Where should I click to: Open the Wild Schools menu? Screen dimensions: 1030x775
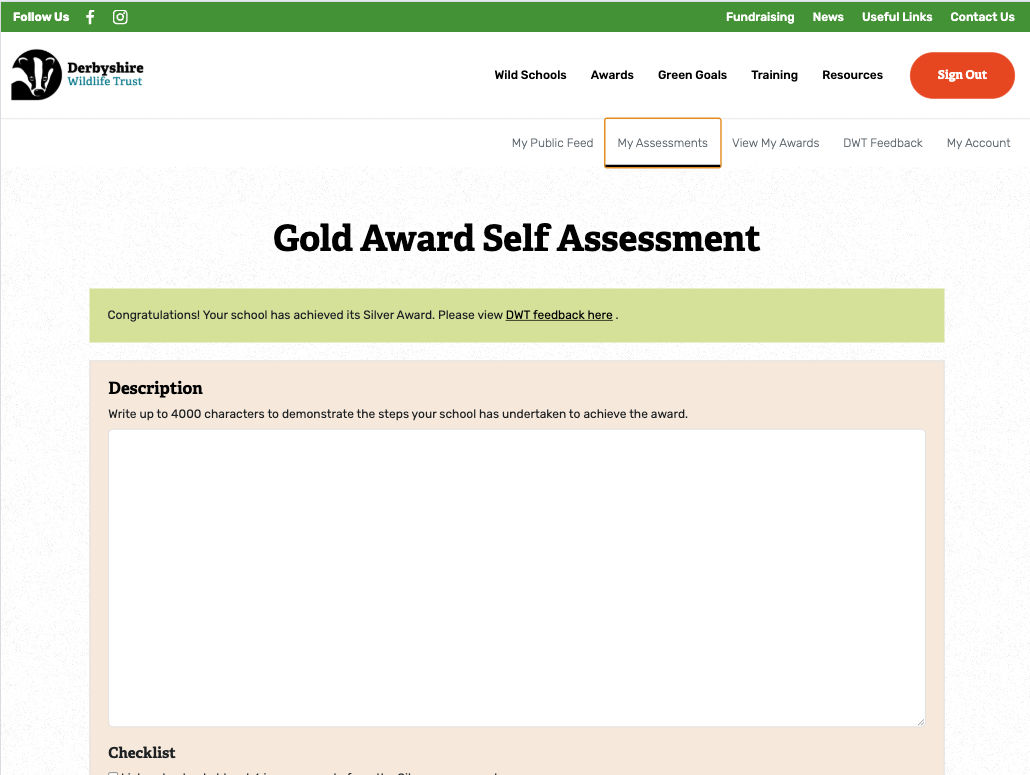530,75
